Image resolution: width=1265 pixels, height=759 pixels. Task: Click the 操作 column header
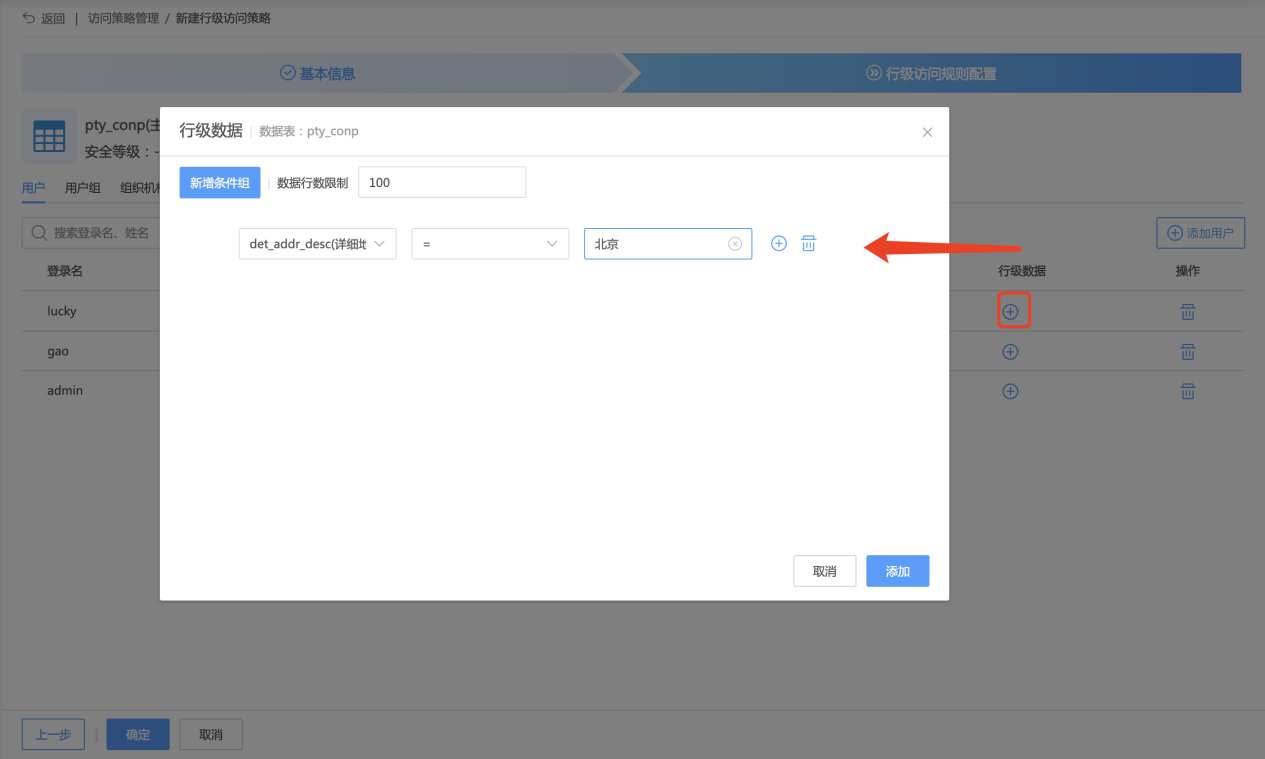click(x=1188, y=271)
